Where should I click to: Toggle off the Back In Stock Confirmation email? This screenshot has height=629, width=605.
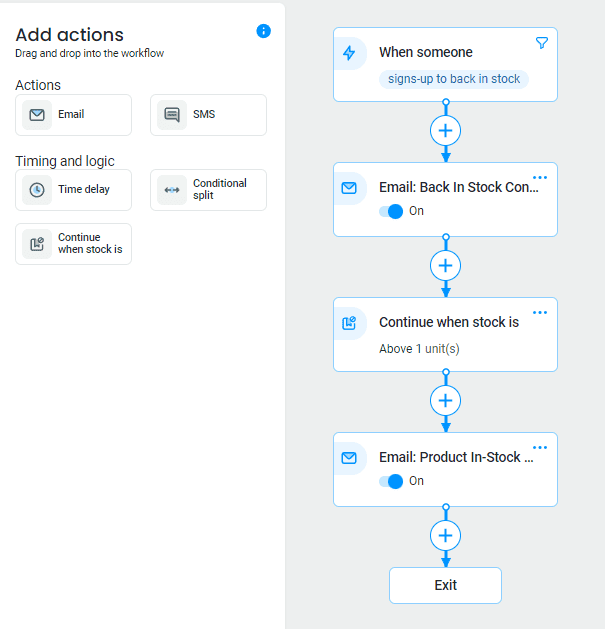click(392, 211)
